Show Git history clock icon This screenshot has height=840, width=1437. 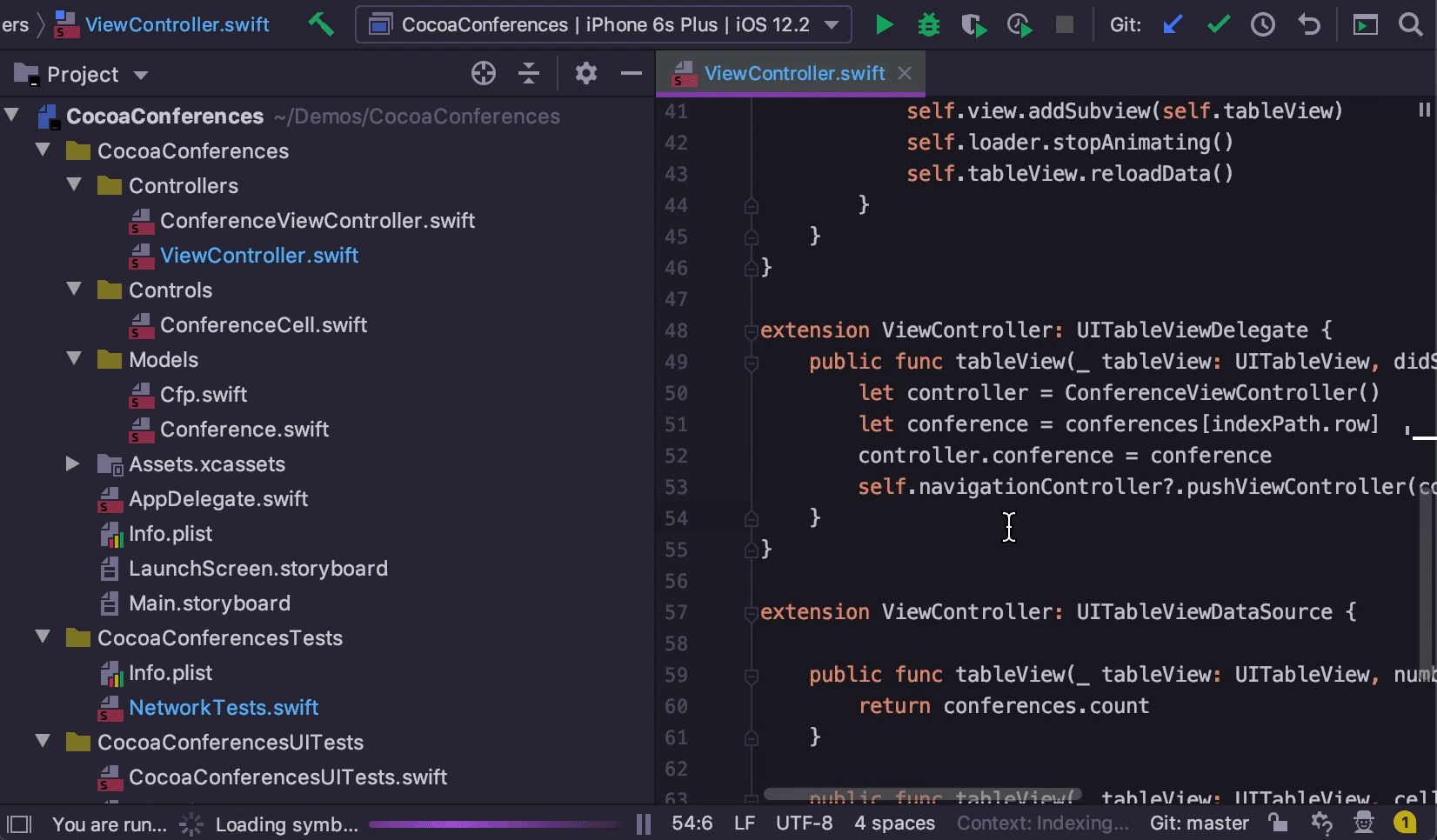click(x=1262, y=24)
